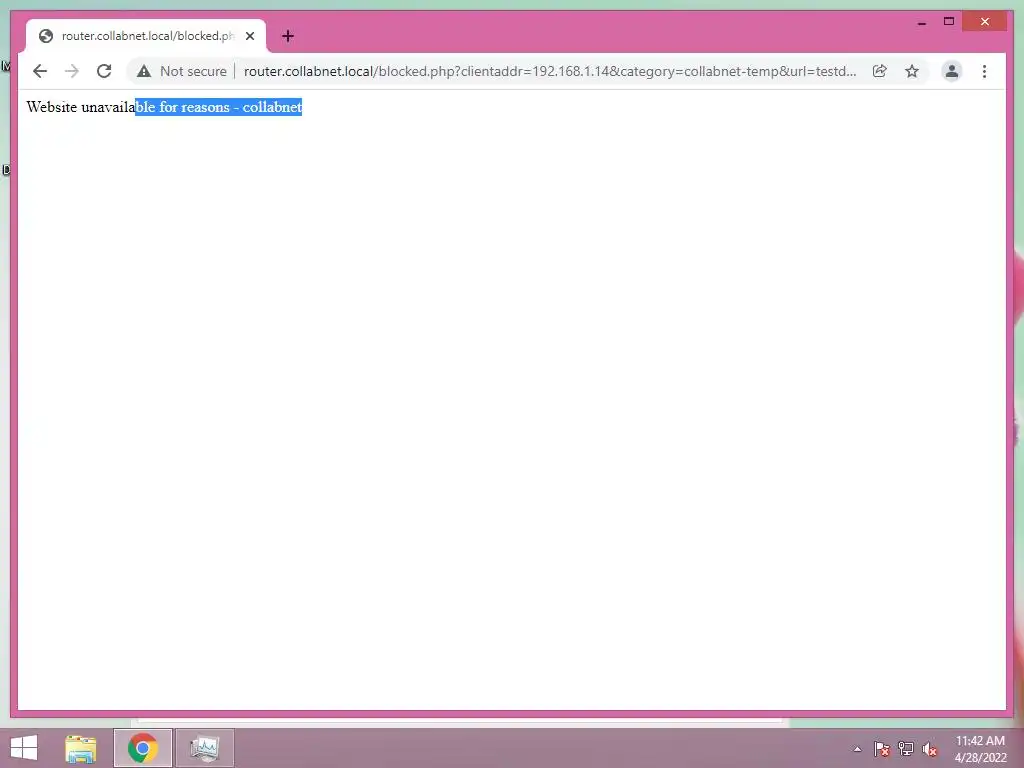Open a new tab
The image size is (1024, 768).
click(x=288, y=36)
